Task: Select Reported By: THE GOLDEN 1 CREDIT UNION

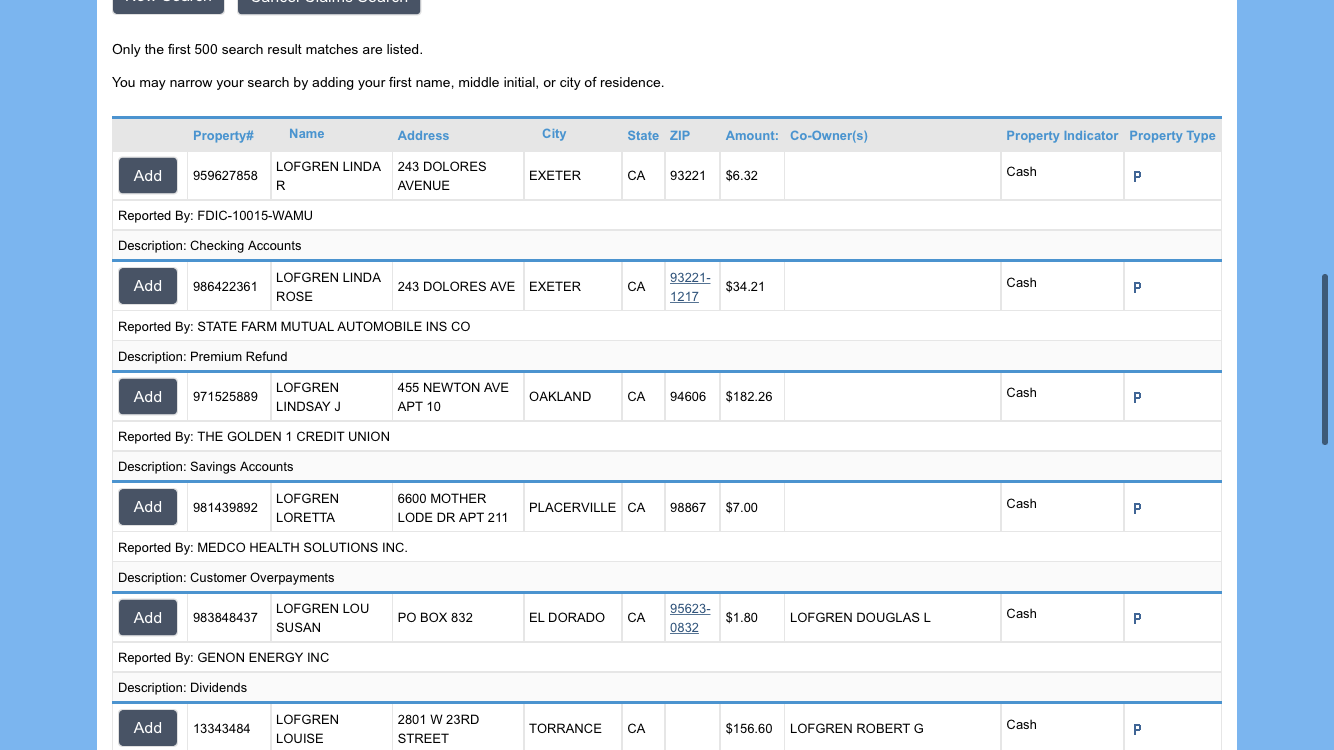Action: coord(254,437)
